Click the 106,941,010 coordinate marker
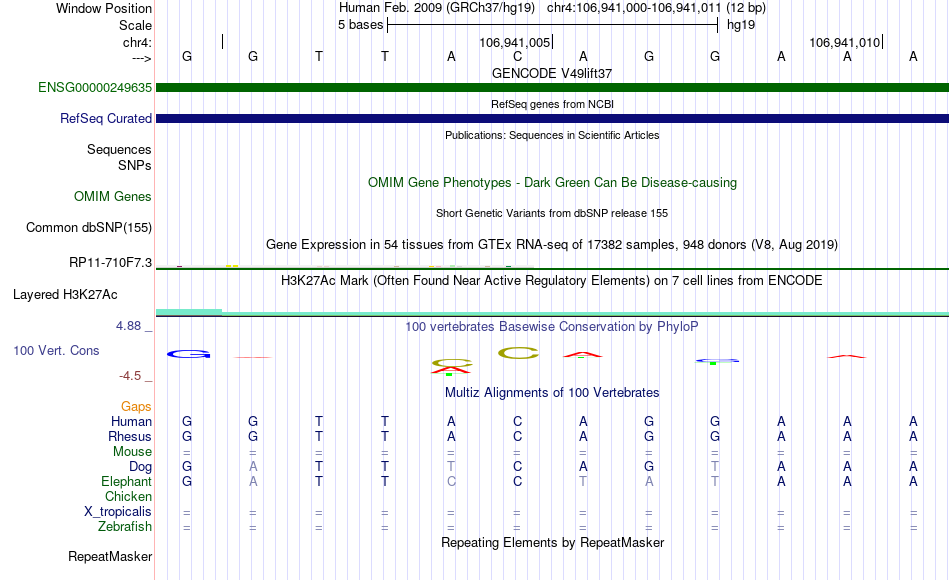Screen dimensions: 950x580 [845, 42]
